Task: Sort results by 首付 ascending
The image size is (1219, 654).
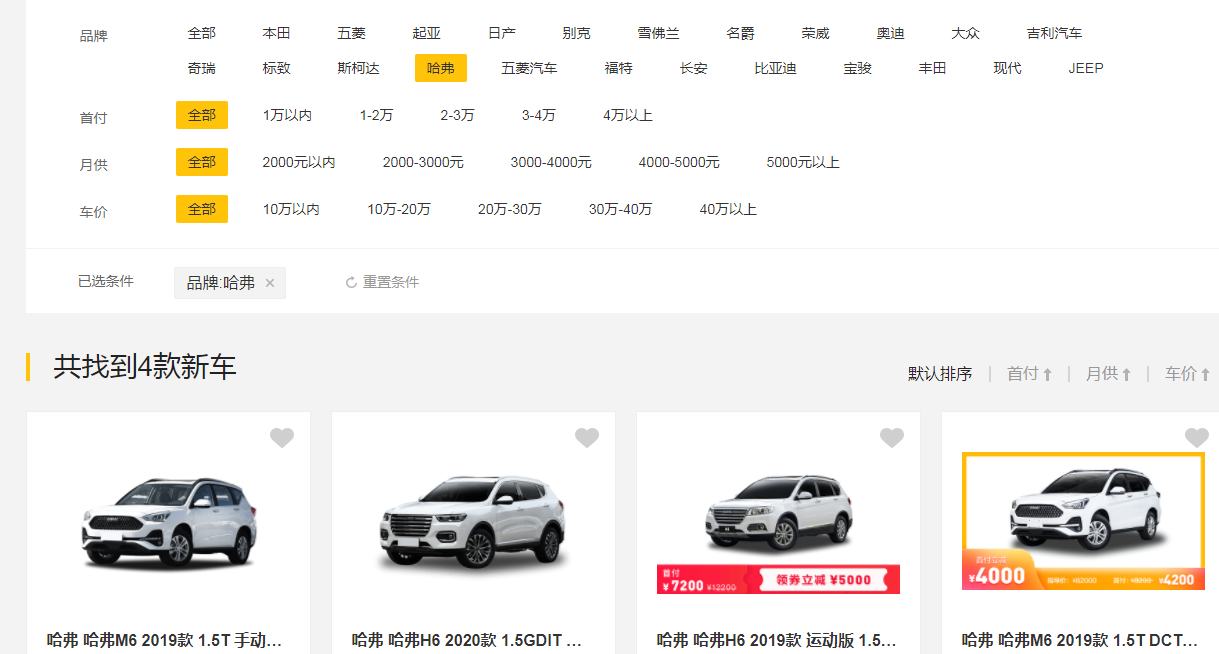Action: (1029, 374)
